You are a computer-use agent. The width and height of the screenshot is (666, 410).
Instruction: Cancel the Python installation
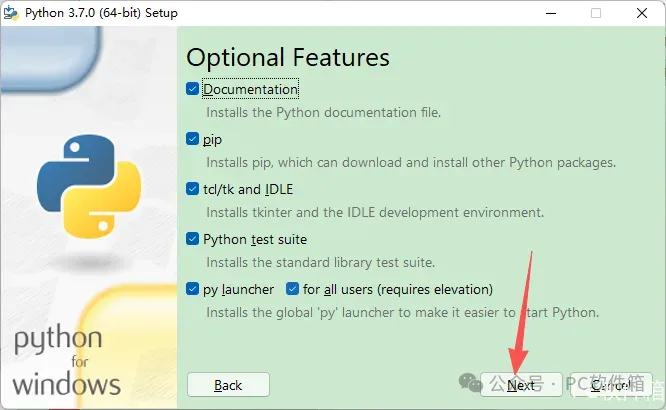611,385
